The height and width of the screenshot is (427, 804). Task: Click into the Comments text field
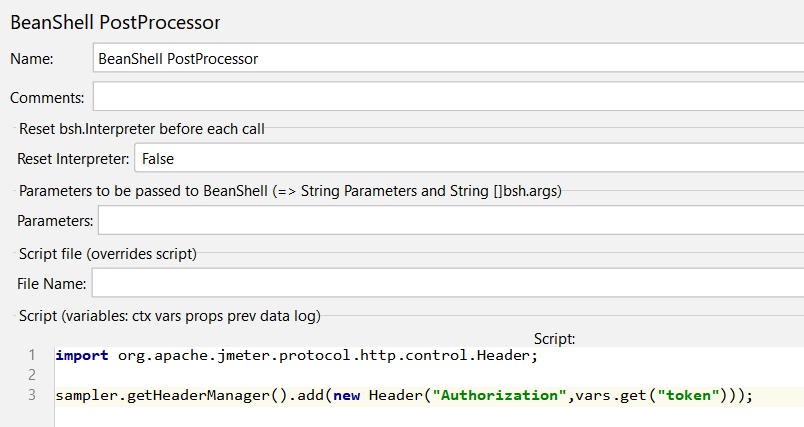pyautogui.click(x=447, y=97)
